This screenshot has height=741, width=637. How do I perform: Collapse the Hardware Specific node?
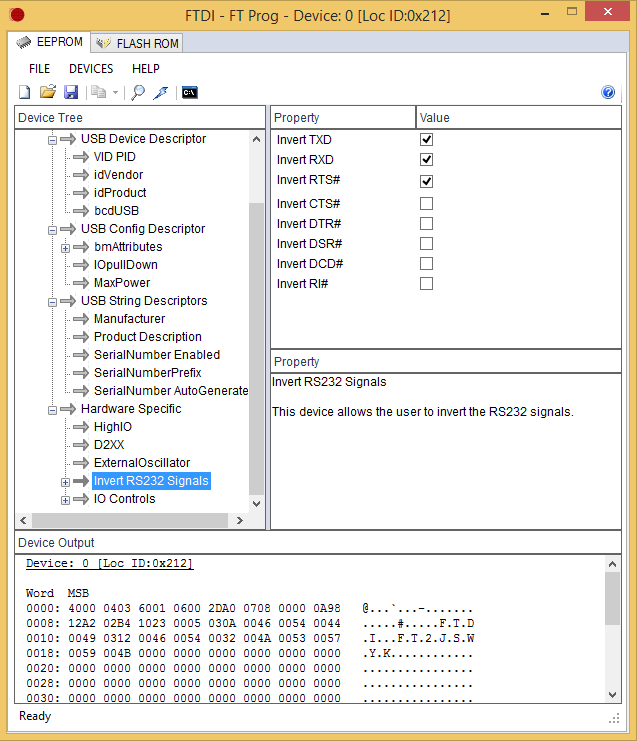(52, 410)
